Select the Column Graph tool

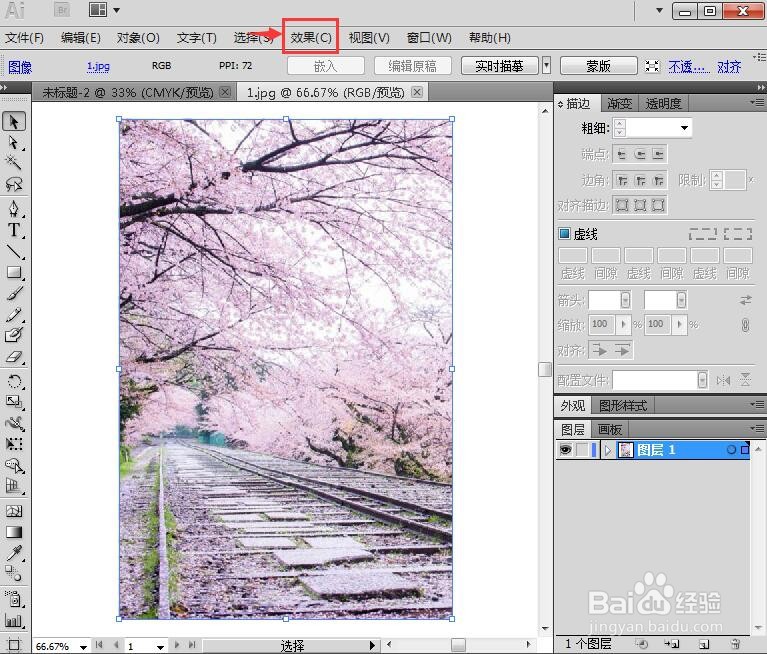(x=14, y=620)
